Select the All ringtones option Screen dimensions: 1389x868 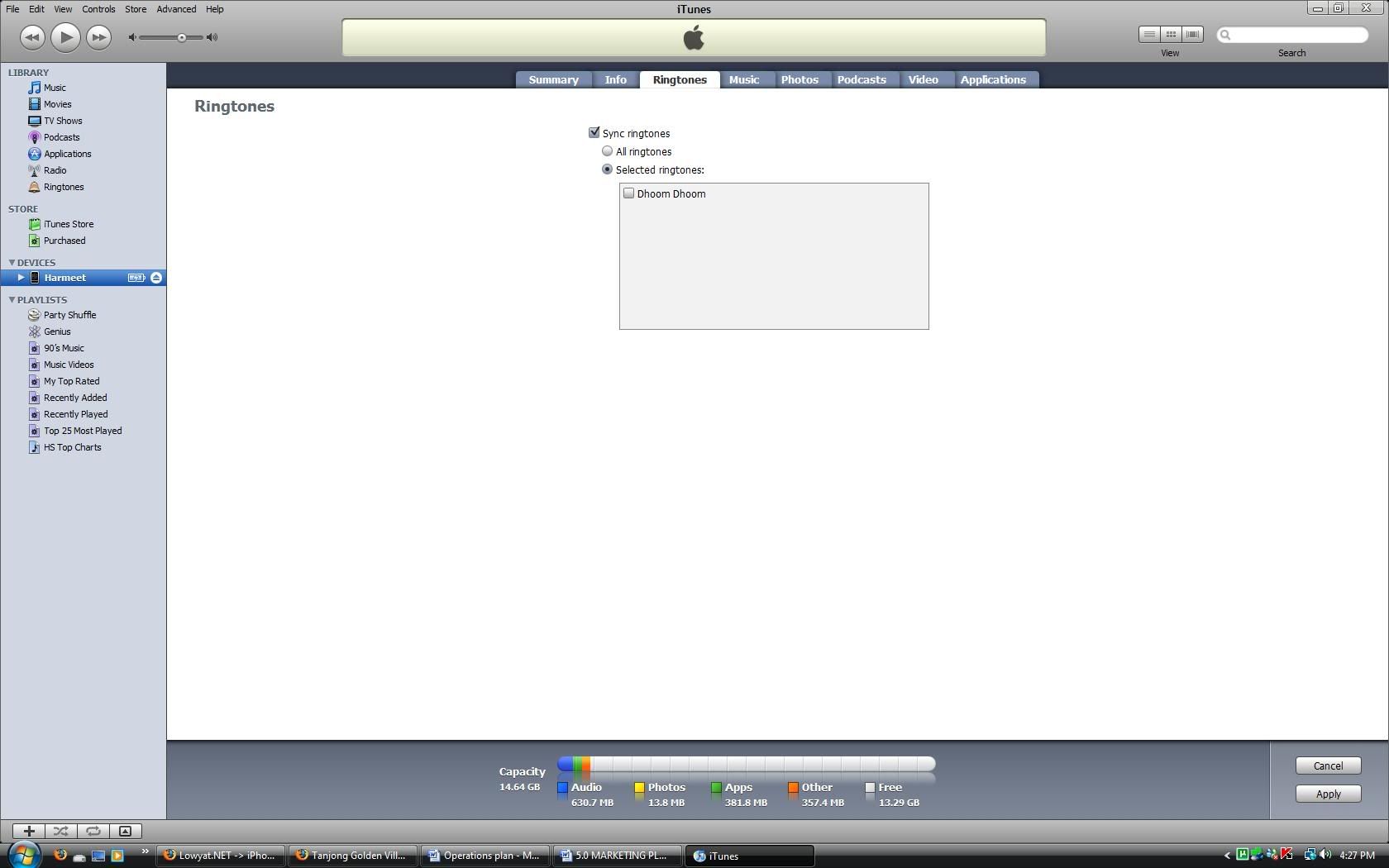click(x=608, y=151)
